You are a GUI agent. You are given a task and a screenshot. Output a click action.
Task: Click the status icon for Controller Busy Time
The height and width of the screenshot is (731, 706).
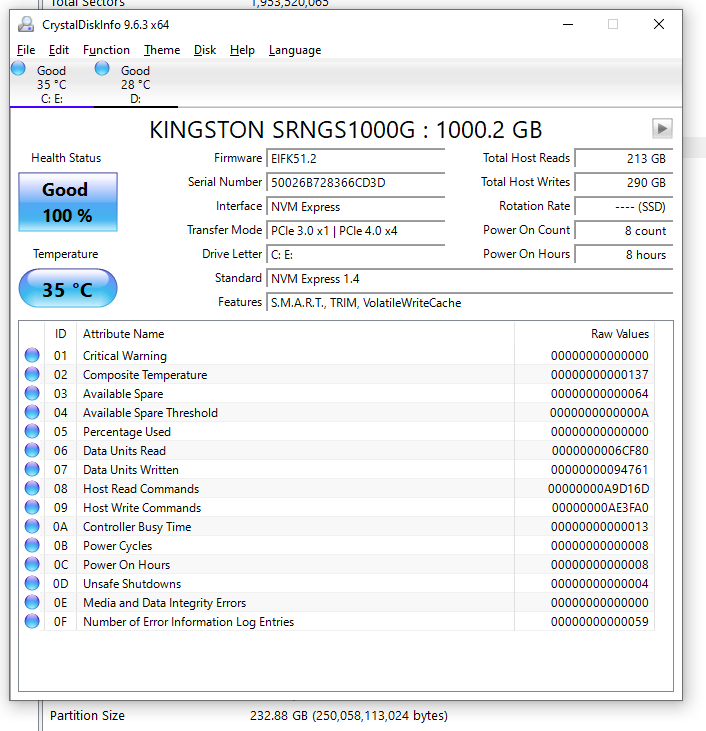click(32, 526)
